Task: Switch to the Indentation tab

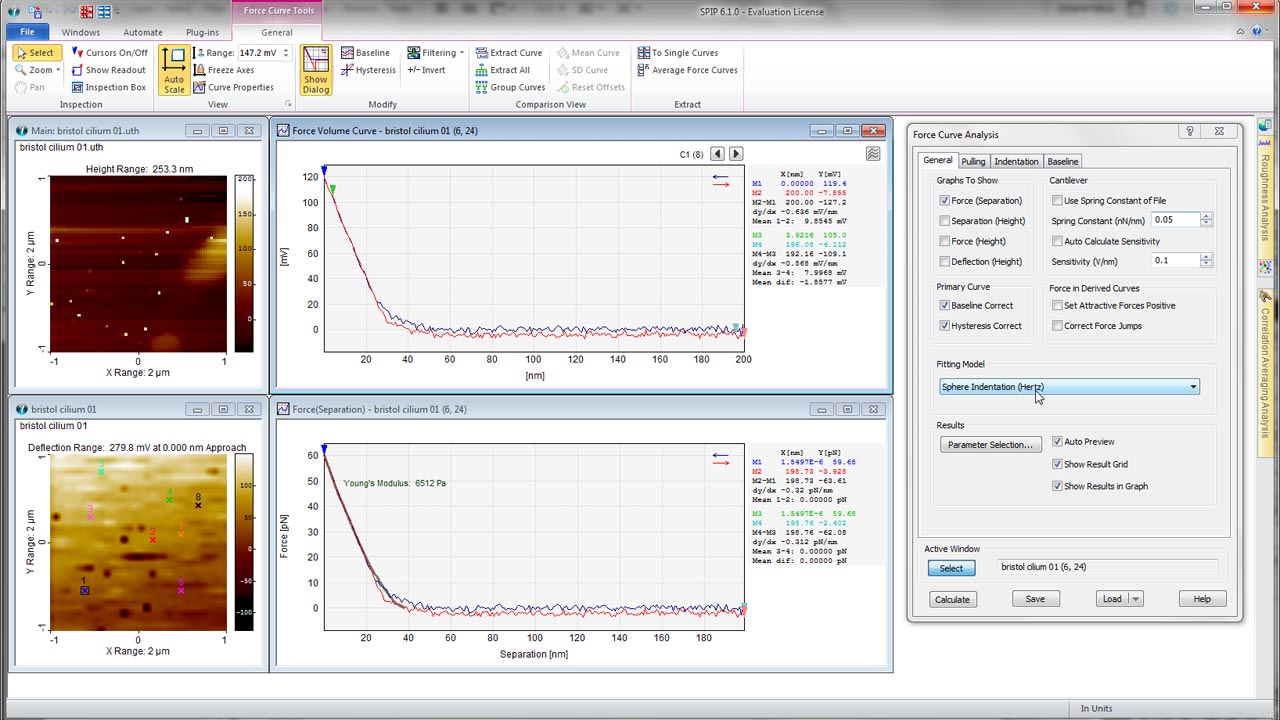Action: pyautogui.click(x=1016, y=161)
